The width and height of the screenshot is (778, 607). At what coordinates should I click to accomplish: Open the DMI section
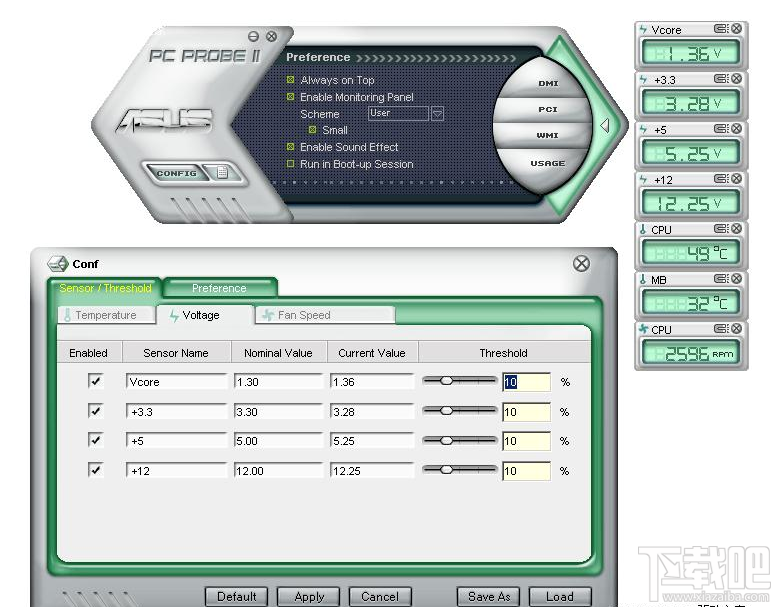tap(548, 83)
